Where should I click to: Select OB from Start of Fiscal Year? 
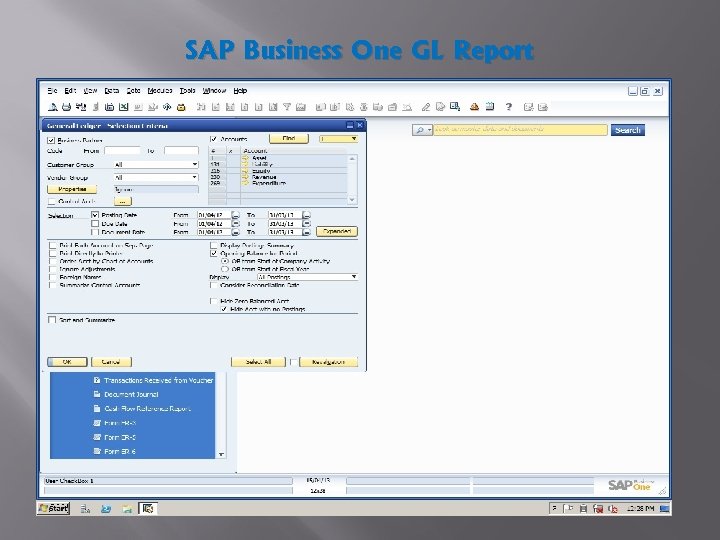(225, 269)
